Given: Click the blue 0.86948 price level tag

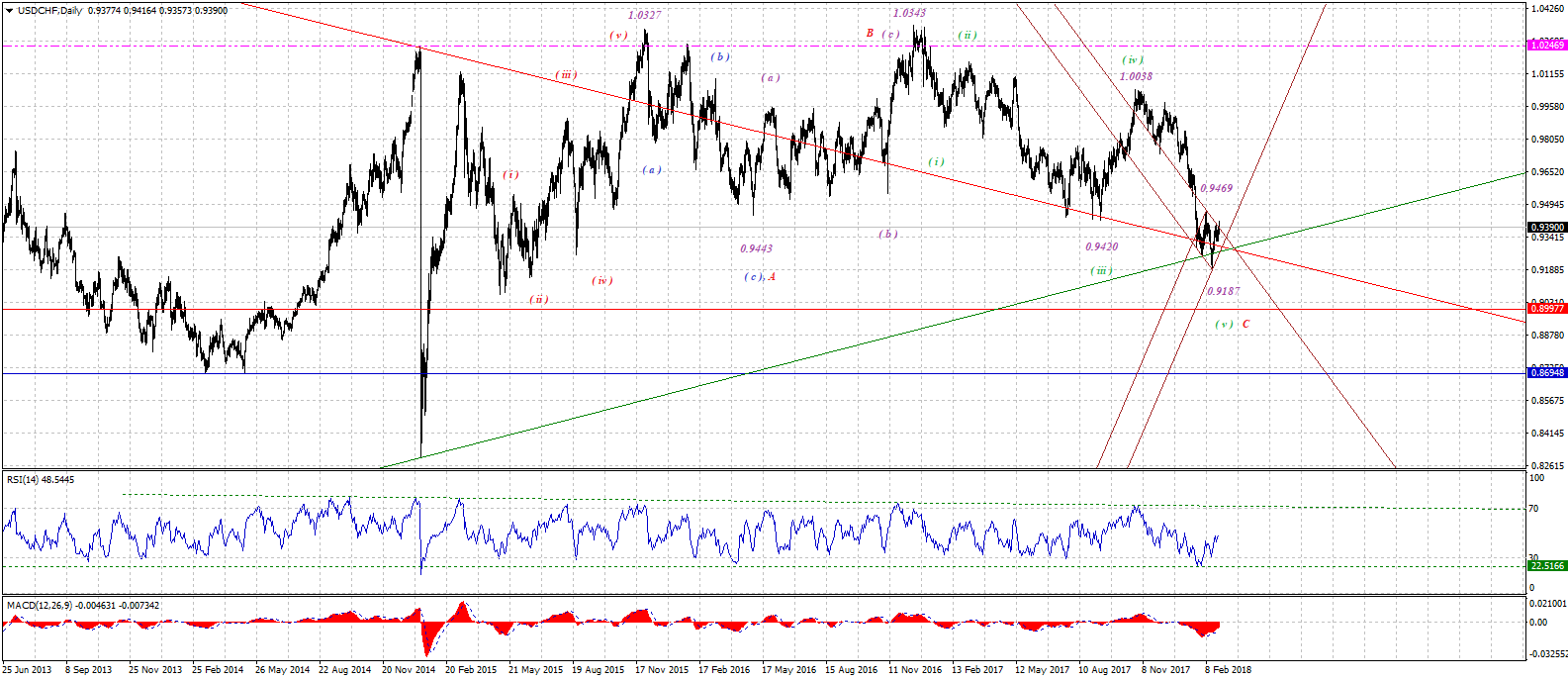Looking at the screenshot, I should [x=1547, y=373].
